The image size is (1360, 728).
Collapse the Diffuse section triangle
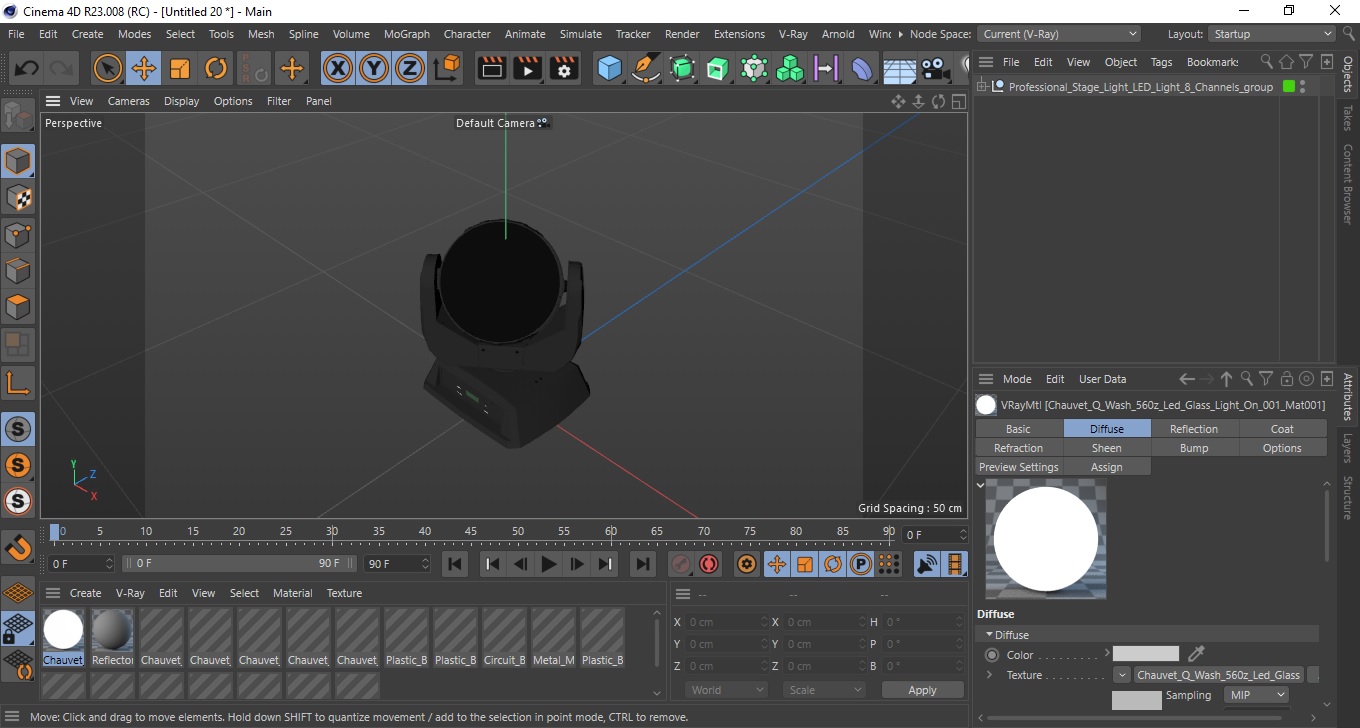(x=989, y=634)
